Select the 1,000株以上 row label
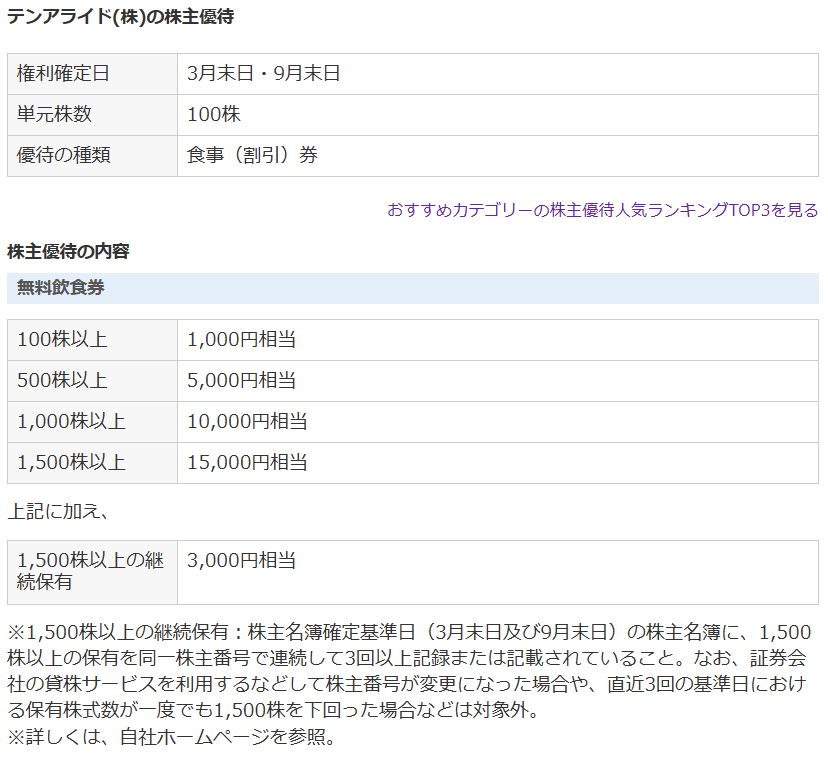Image resolution: width=828 pixels, height=757 pixels. [x=92, y=422]
